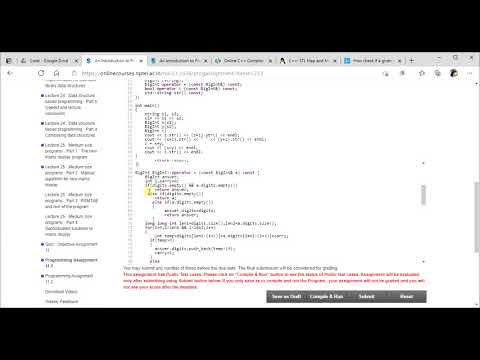
Task: Open Lecture 25 Part 2 Manual algorithm
Action: point(70,175)
